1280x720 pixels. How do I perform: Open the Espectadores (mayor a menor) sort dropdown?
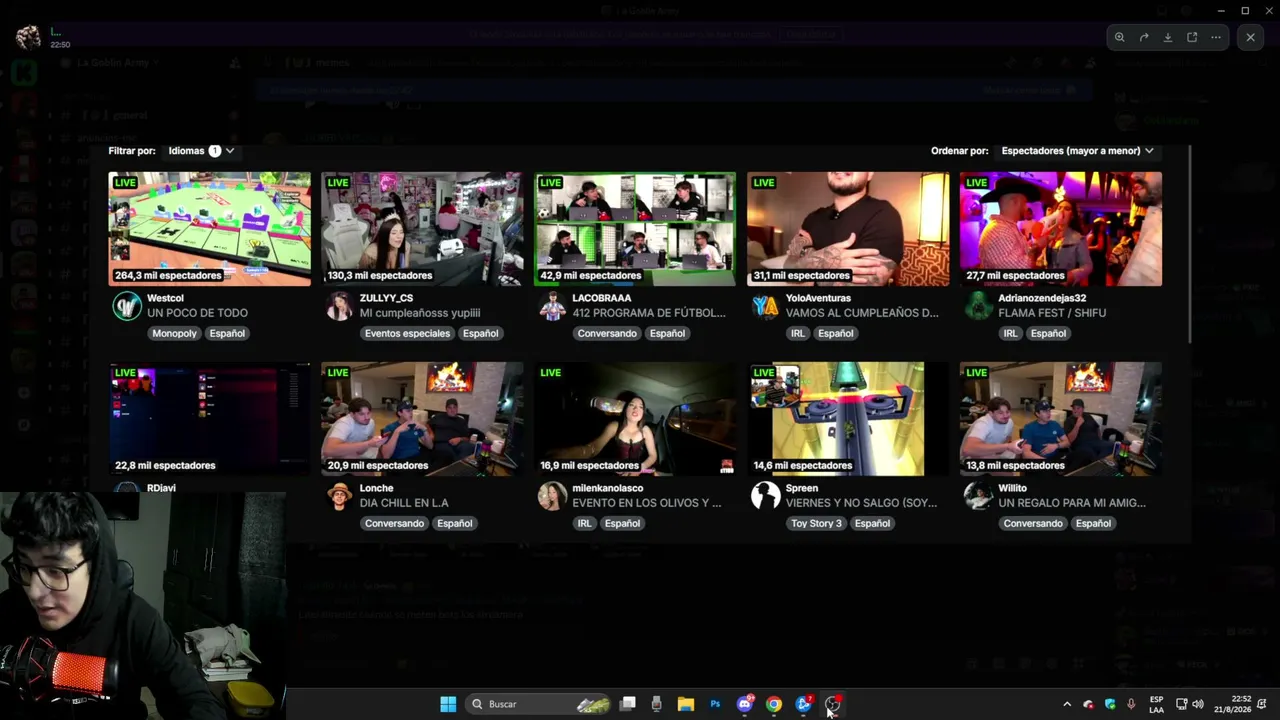pyautogui.click(x=1077, y=151)
